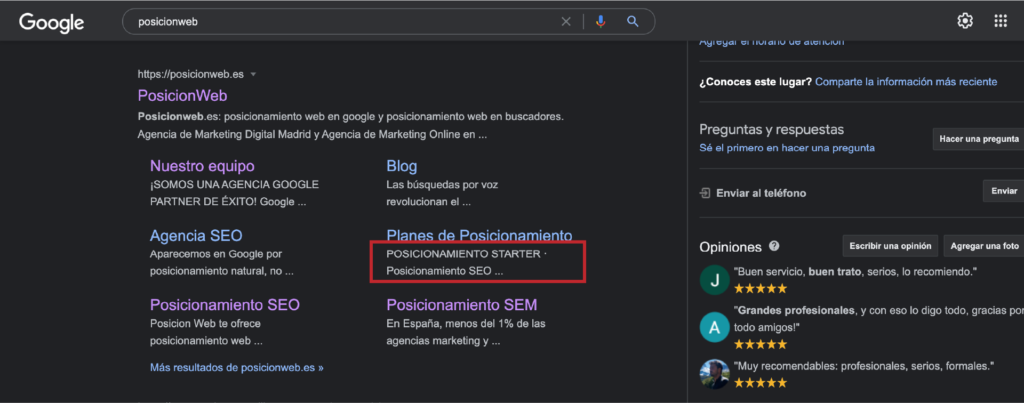Click the https://posicionweb.es URL text
The width and height of the screenshot is (1024, 403).
click(x=191, y=74)
